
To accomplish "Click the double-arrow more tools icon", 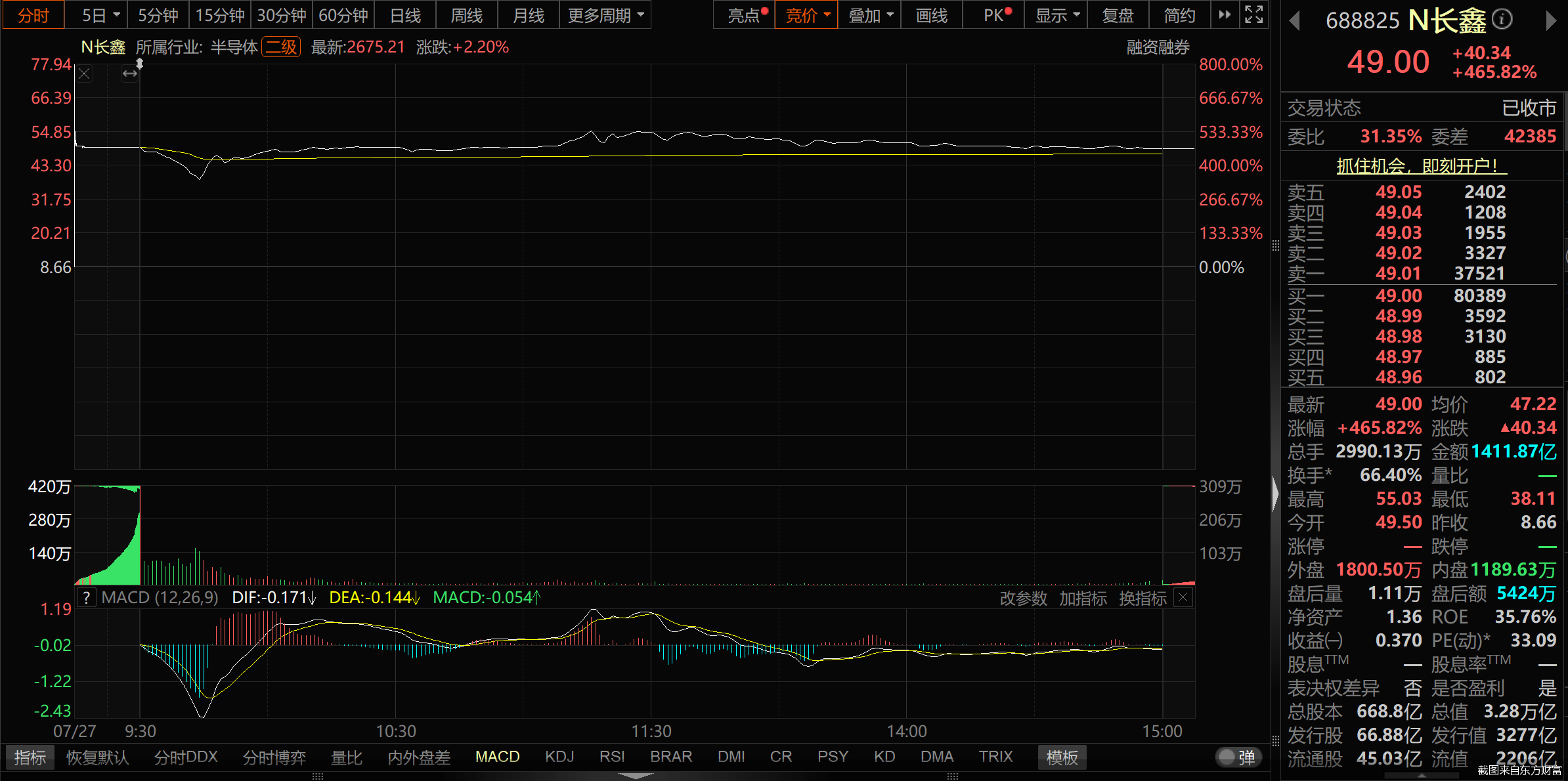I will click(x=1225, y=15).
